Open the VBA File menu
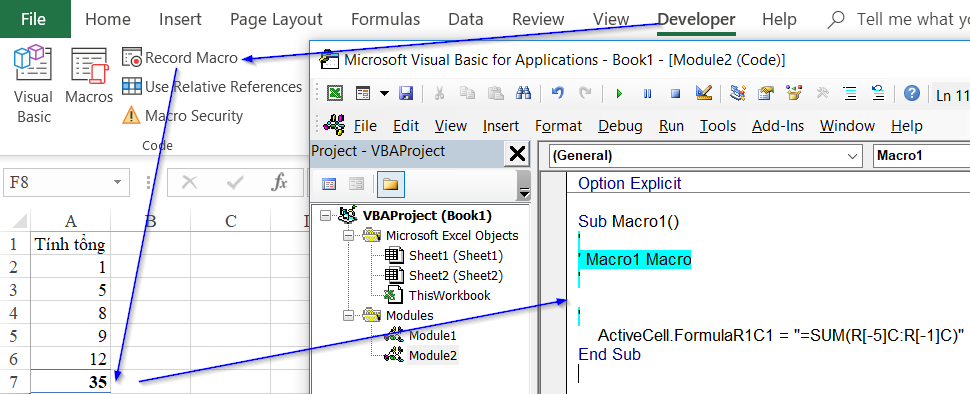This screenshot has height=394, width=970. tap(365, 126)
